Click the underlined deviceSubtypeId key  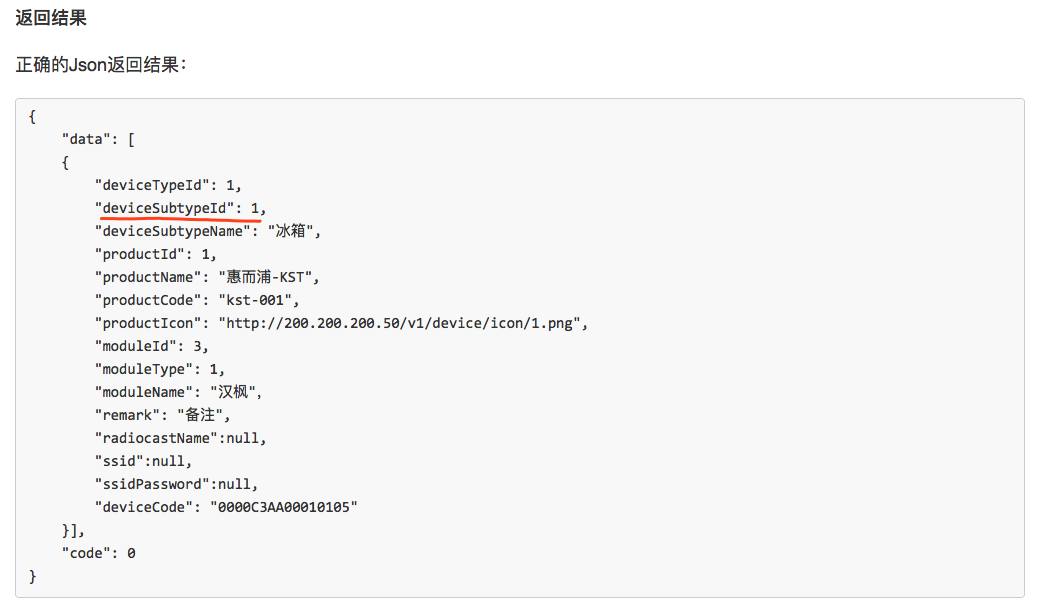165,208
